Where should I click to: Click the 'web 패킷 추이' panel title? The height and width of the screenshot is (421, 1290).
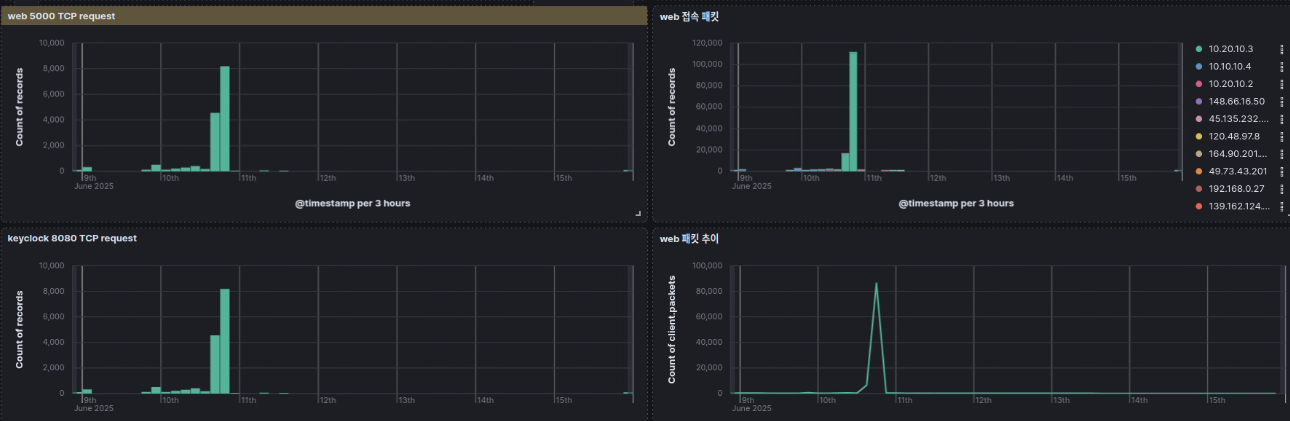pos(689,239)
